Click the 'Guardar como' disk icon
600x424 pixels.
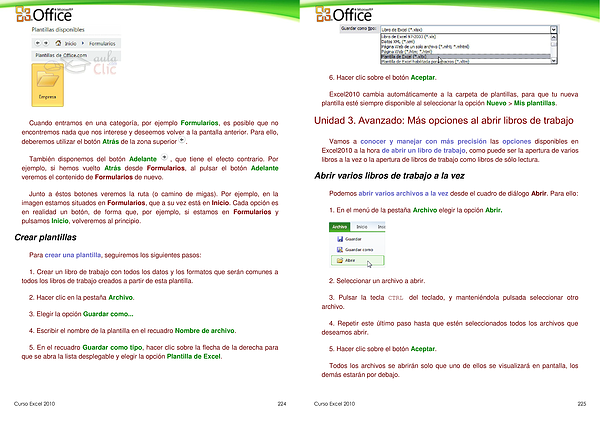(x=340, y=250)
